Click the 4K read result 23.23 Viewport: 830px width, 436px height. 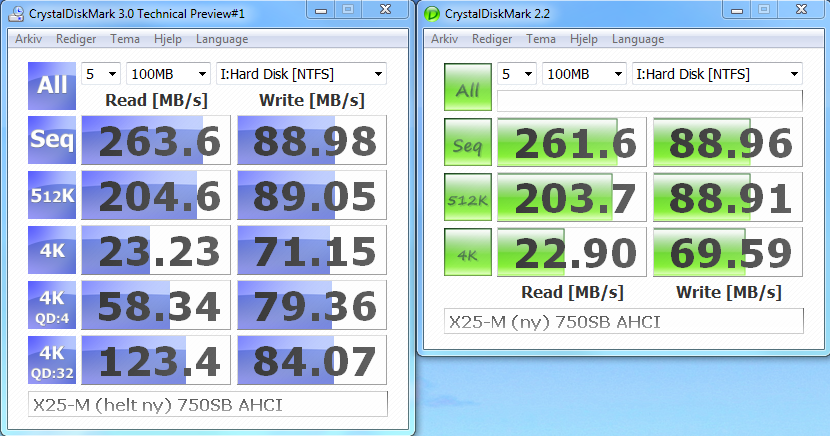tap(156, 250)
